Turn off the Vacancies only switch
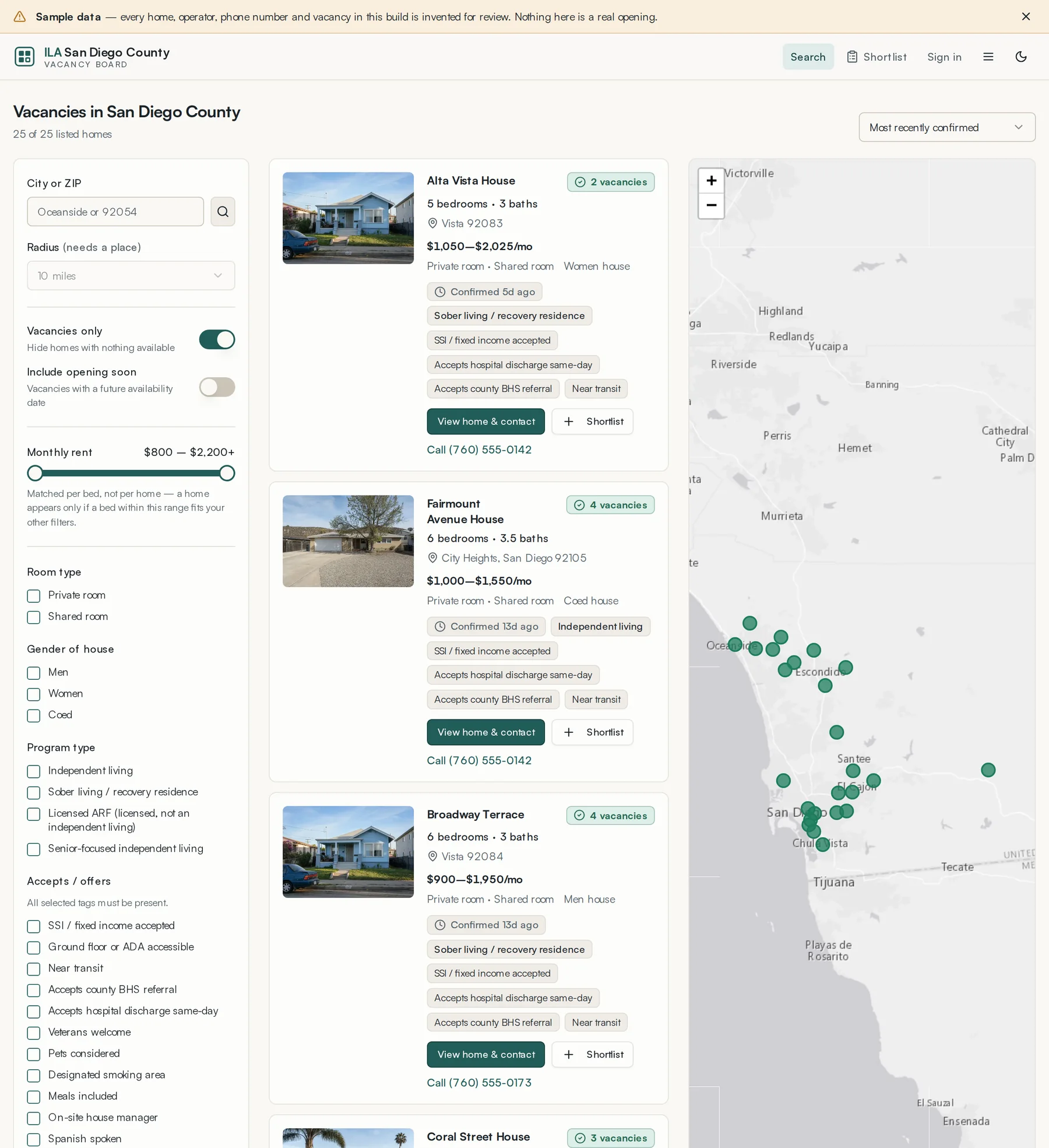Image resolution: width=1049 pixels, height=1148 pixels. coord(217,339)
